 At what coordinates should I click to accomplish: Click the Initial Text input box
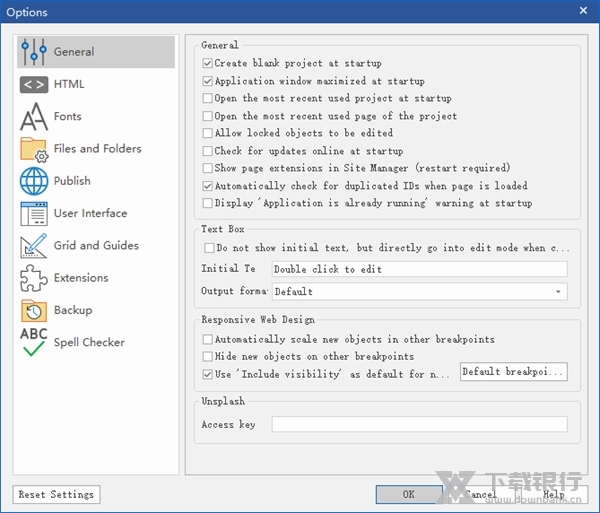(419, 269)
